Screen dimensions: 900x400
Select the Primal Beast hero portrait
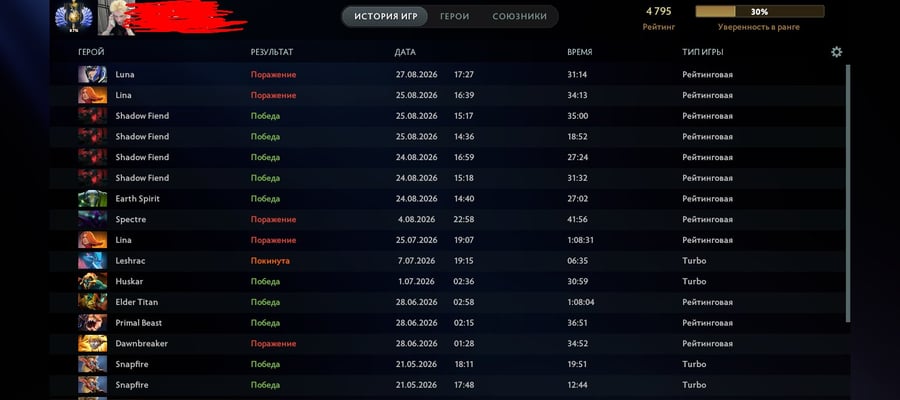[92, 323]
